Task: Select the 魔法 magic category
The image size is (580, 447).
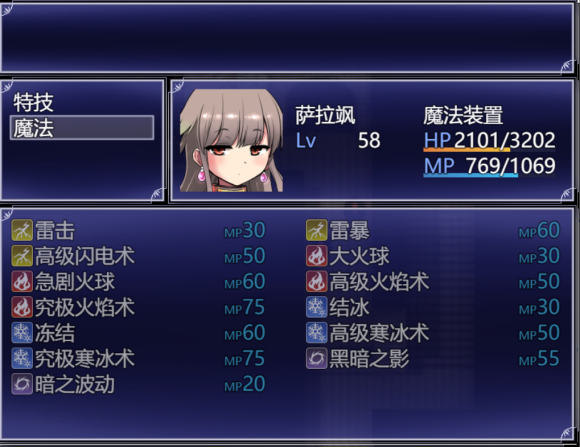Action: [82, 128]
